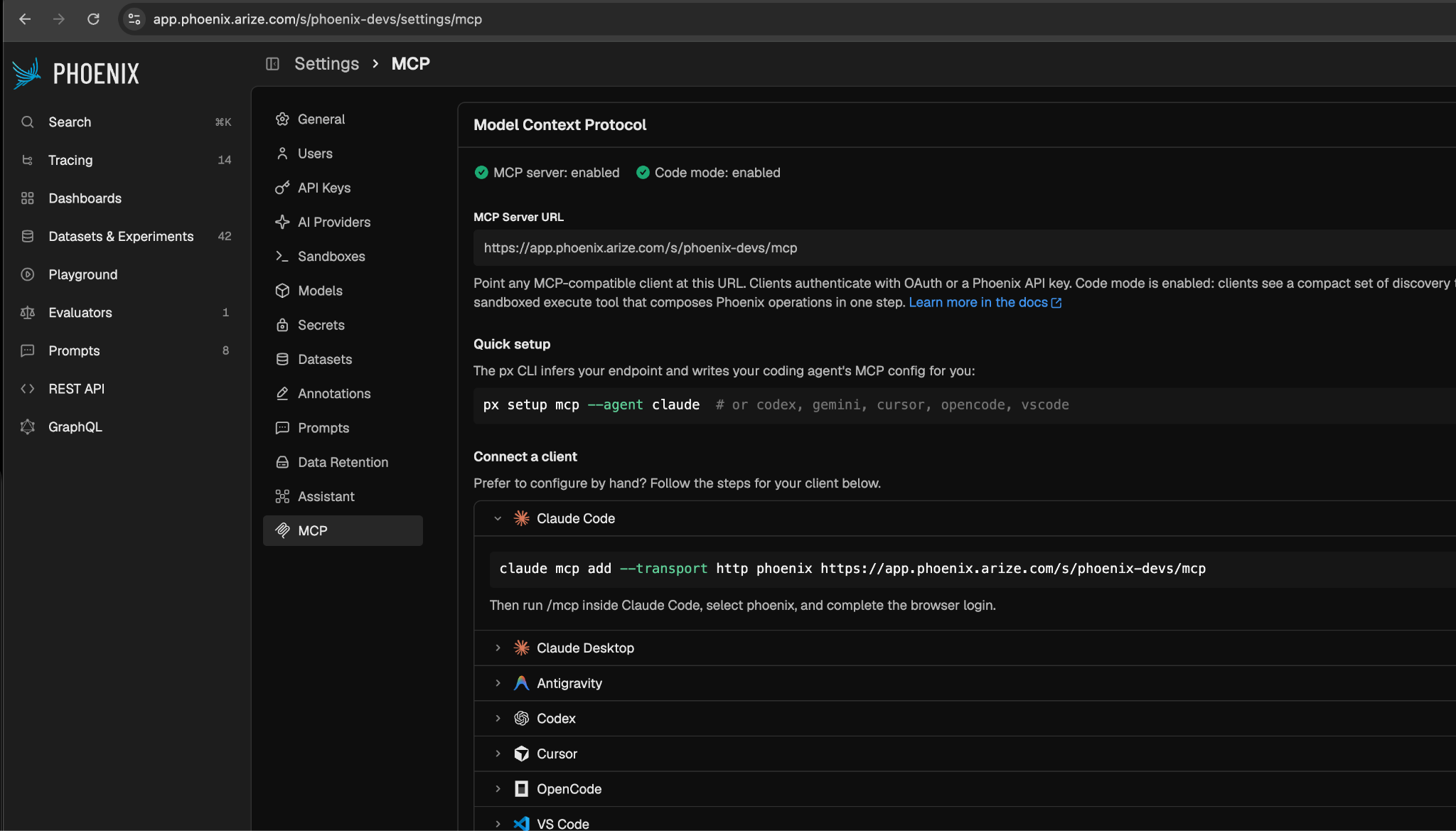Click the Tracing icon in the sidebar
This screenshot has width=1456, height=831.
click(28, 160)
